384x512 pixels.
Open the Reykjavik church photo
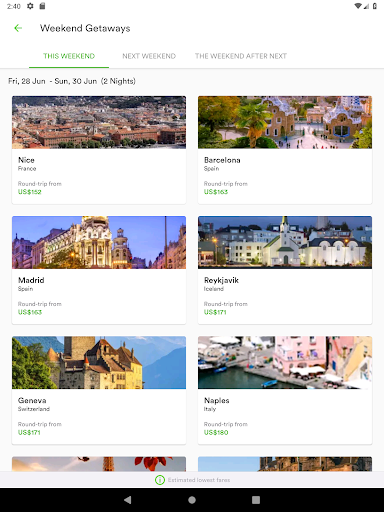coord(285,242)
